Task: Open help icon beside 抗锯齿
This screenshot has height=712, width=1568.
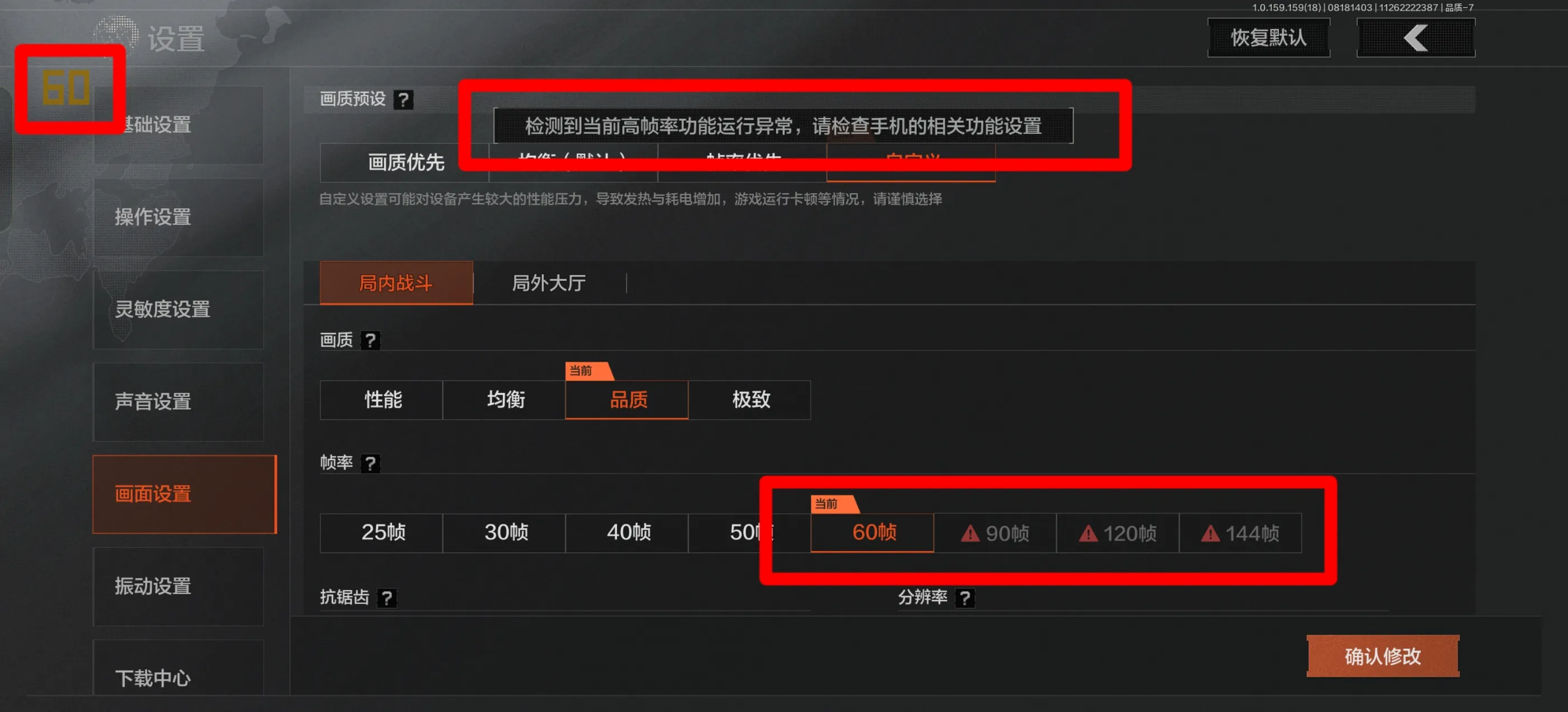Action: [386, 598]
